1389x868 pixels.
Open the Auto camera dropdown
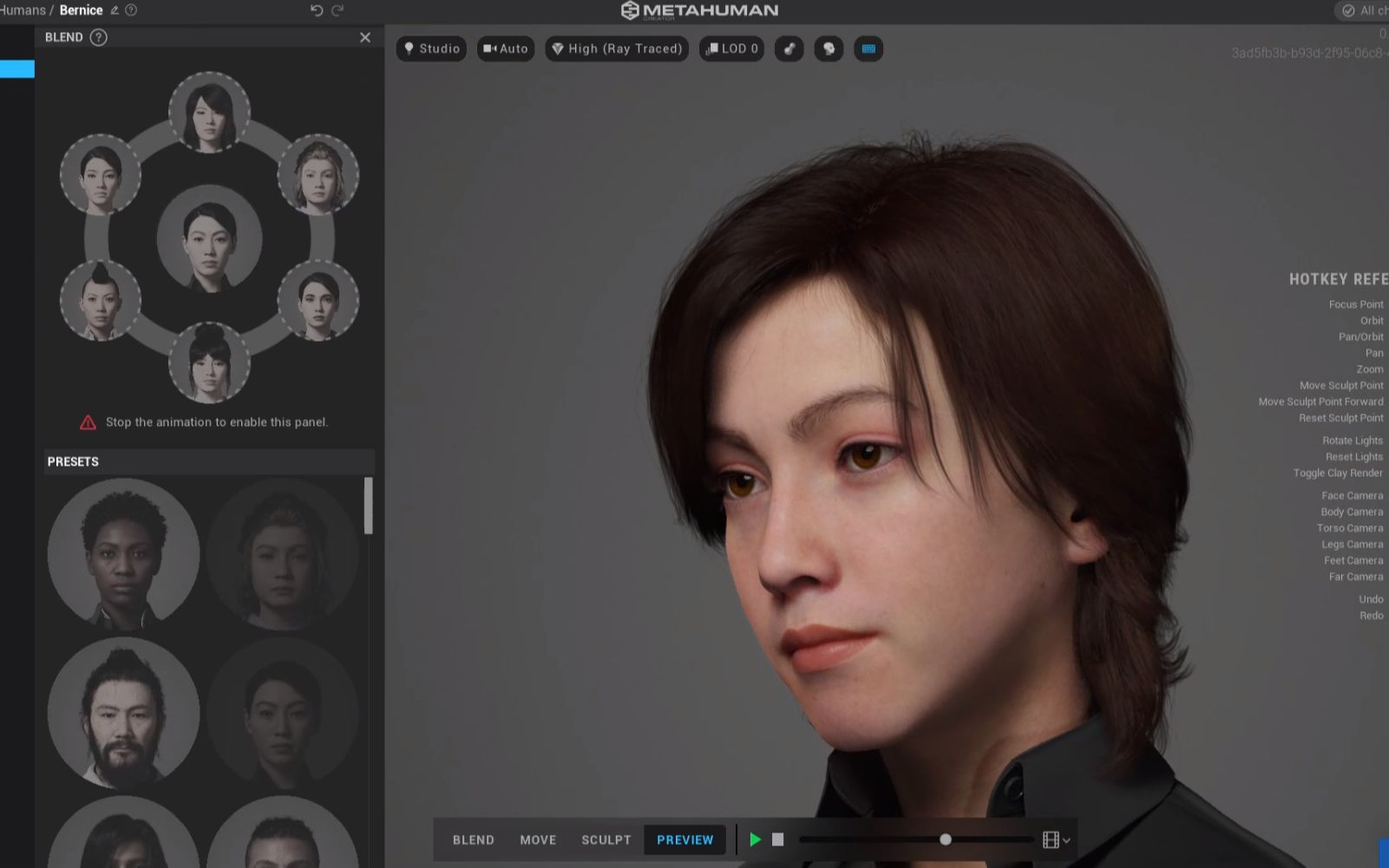click(x=506, y=49)
